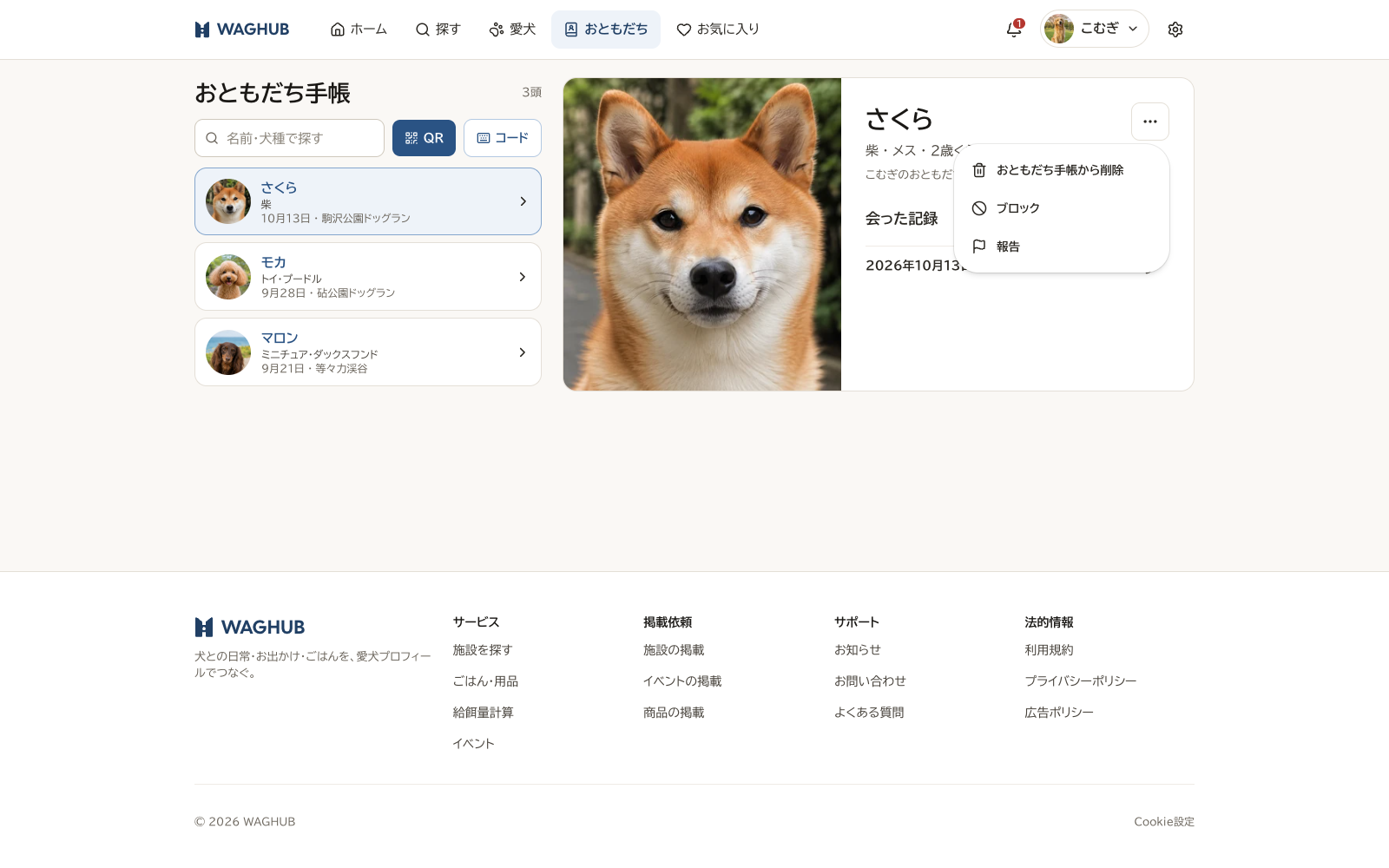The width and height of the screenshot is (1389, 868).
Task: Choose おともだち手帳から削除 from the menu
Action: pos(1061,170)
